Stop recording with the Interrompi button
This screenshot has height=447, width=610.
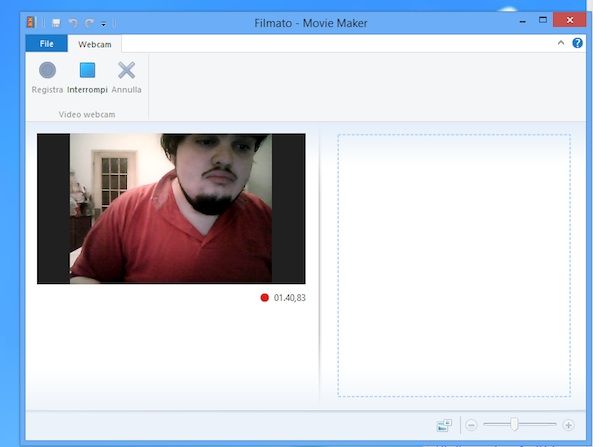87,77
